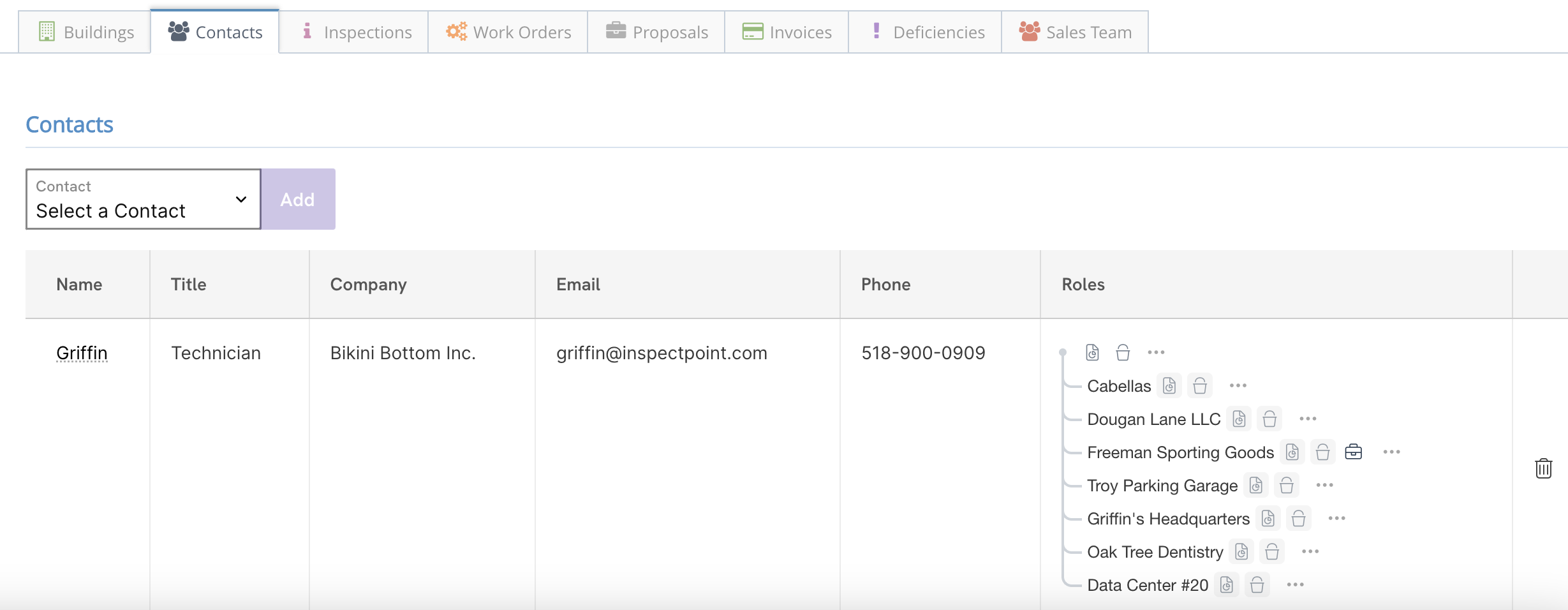This screenshot has height=610, width=1568.
Task: Open the Select a Contact dropdown
Action: (x=144, y=199)
